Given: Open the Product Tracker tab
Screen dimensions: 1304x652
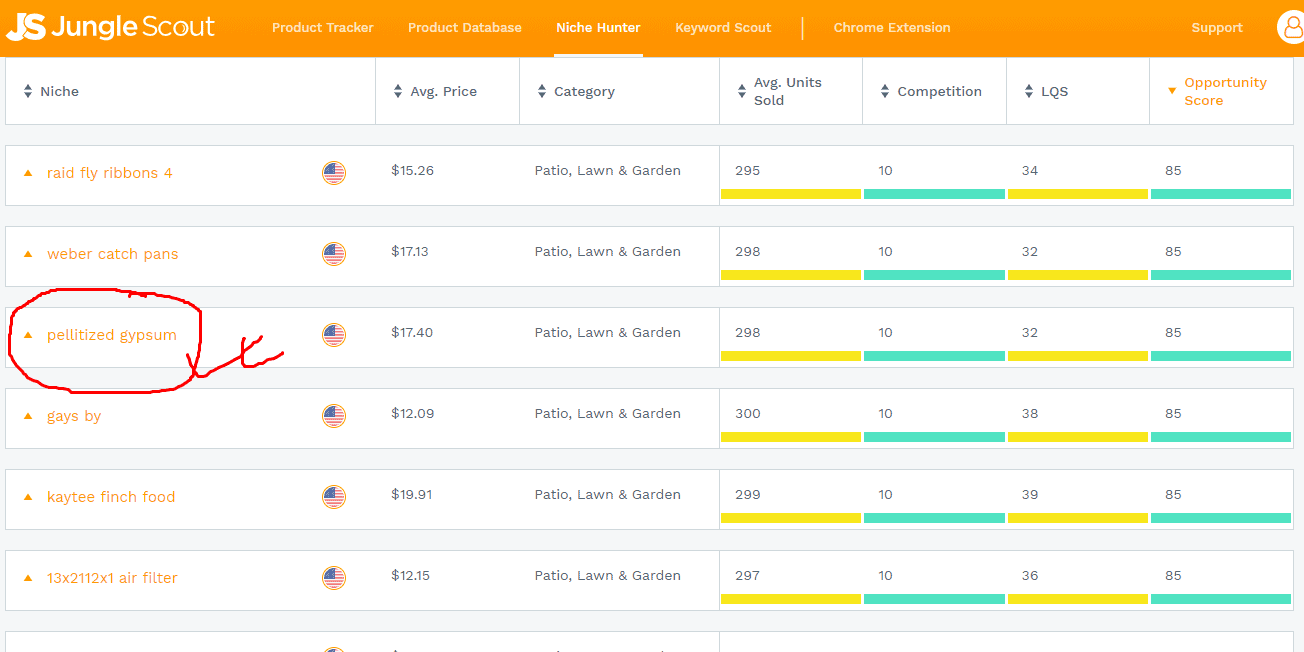Looking at the screenshot, I should point(323,28).
